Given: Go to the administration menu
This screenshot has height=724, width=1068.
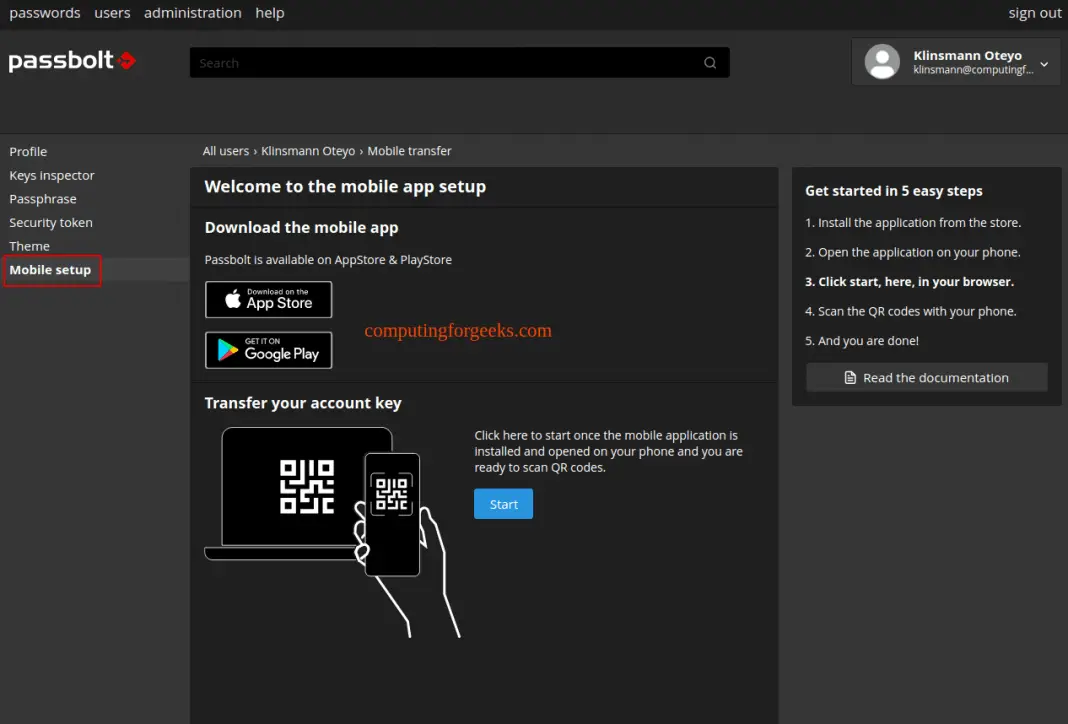Looking at the screenshot, I should (193, 13).
